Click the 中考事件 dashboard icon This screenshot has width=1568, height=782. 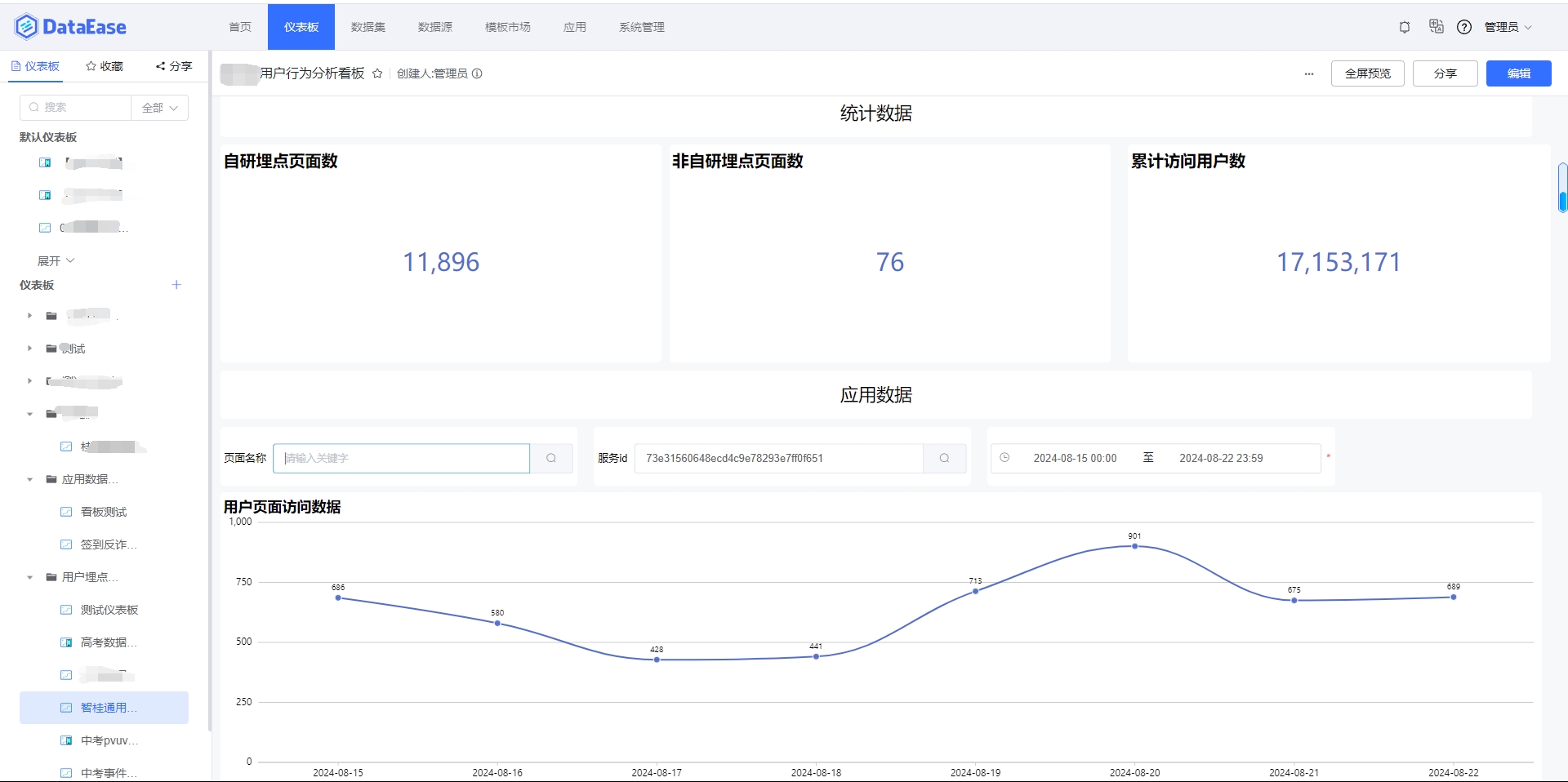(66, 772)
